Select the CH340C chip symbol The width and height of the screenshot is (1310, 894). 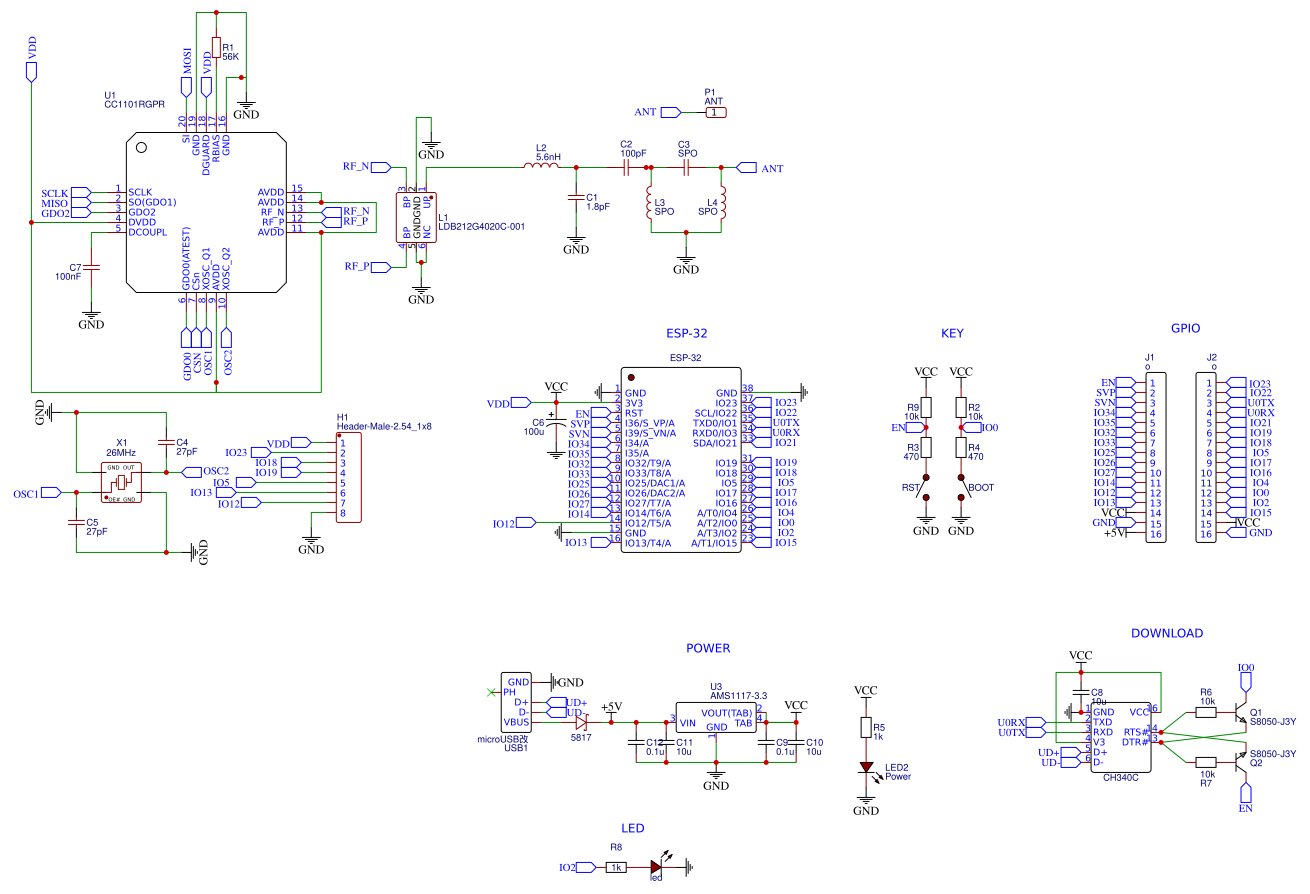click(1121, 737)
